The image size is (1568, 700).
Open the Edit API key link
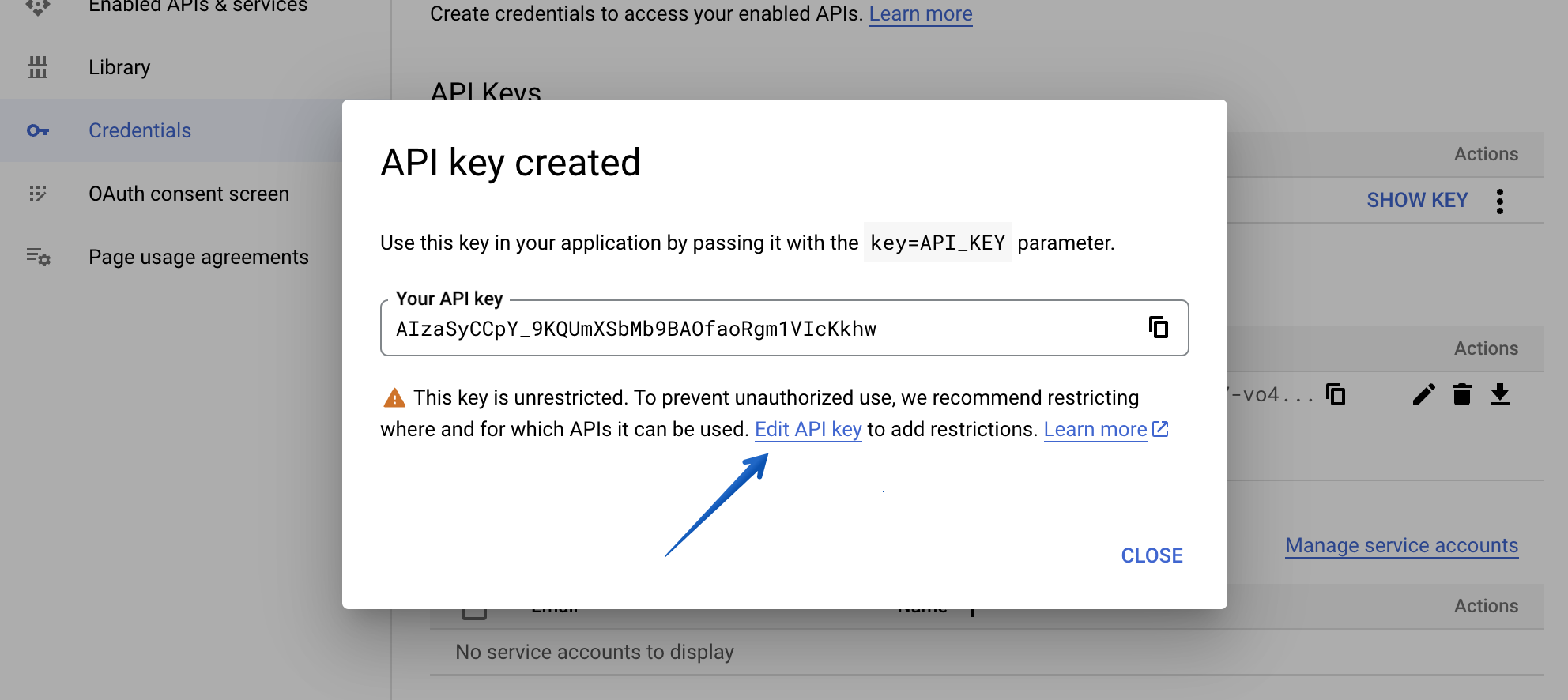808,429
